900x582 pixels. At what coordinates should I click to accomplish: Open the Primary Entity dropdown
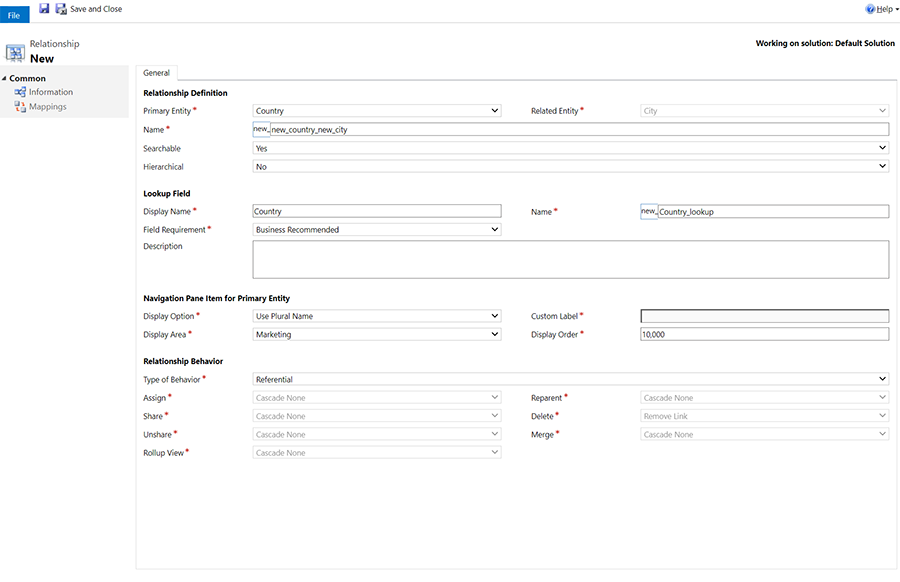[495, 110]
